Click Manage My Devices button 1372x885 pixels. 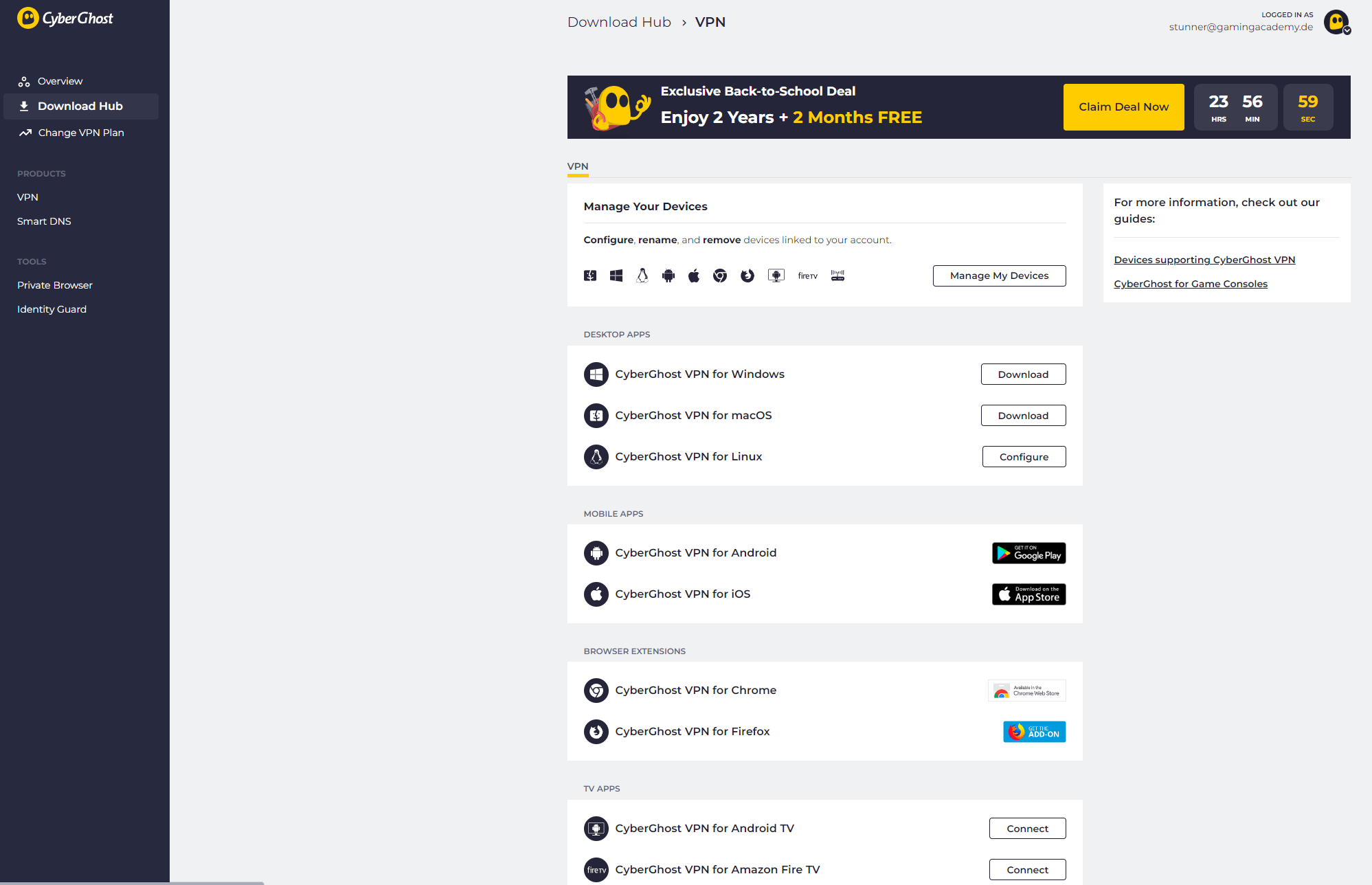pyautogui.click(x=999, y=276)
